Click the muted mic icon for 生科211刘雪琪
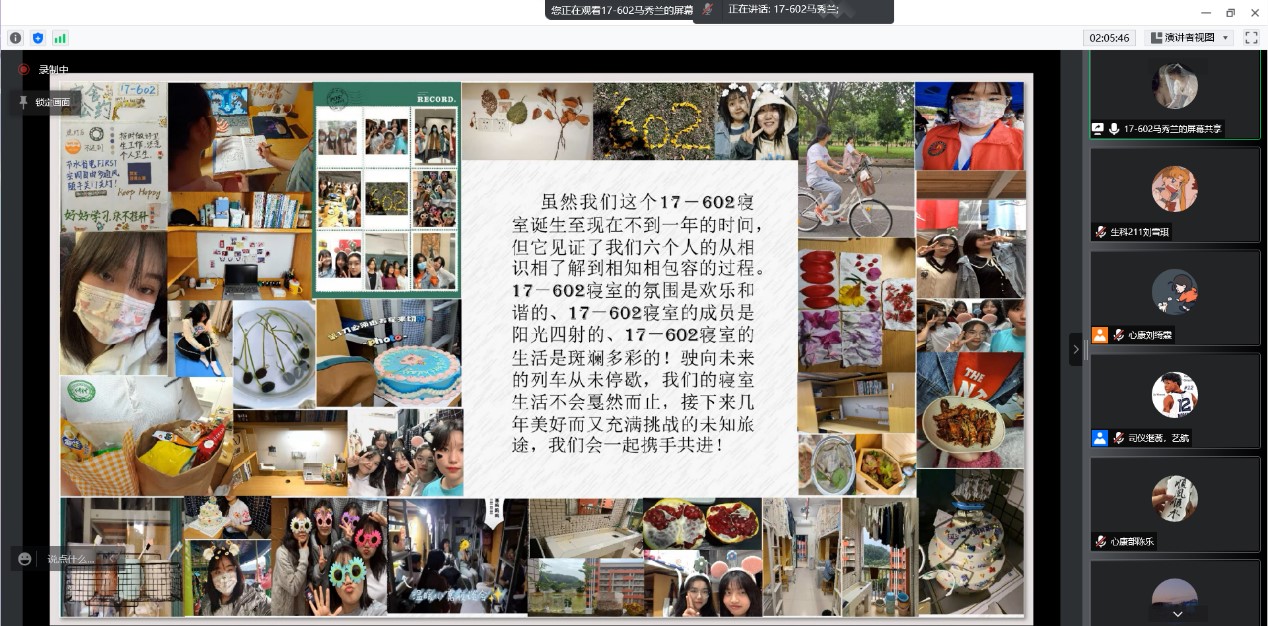 pyautogui.click(x=1101, y=232)
